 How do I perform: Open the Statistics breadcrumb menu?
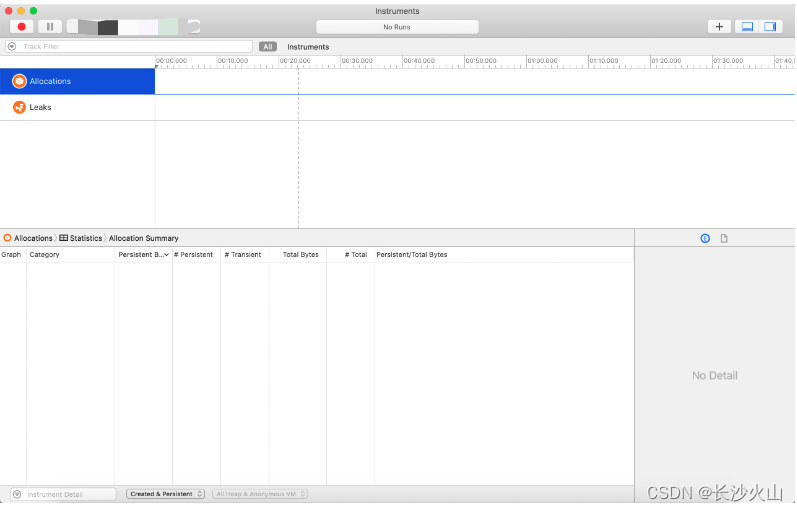click(x=85, y=238)
